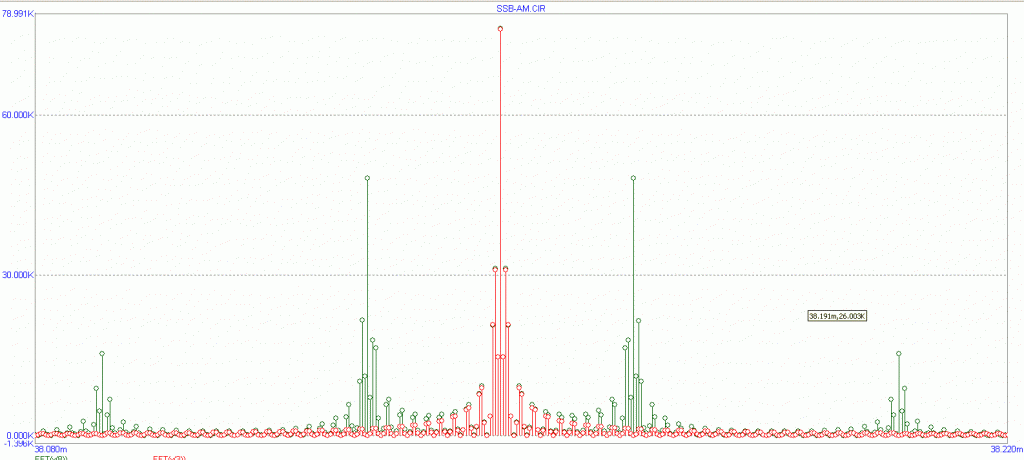Click the 38.220m x-axis end label
Image resolution: width=1024 pixels, height=460 pixels.
coord(1005,450)
